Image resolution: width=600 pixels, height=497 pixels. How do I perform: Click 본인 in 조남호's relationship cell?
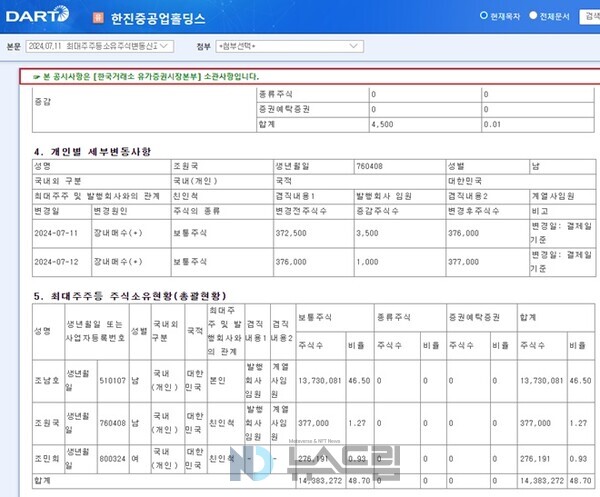[x=217, y=381]
